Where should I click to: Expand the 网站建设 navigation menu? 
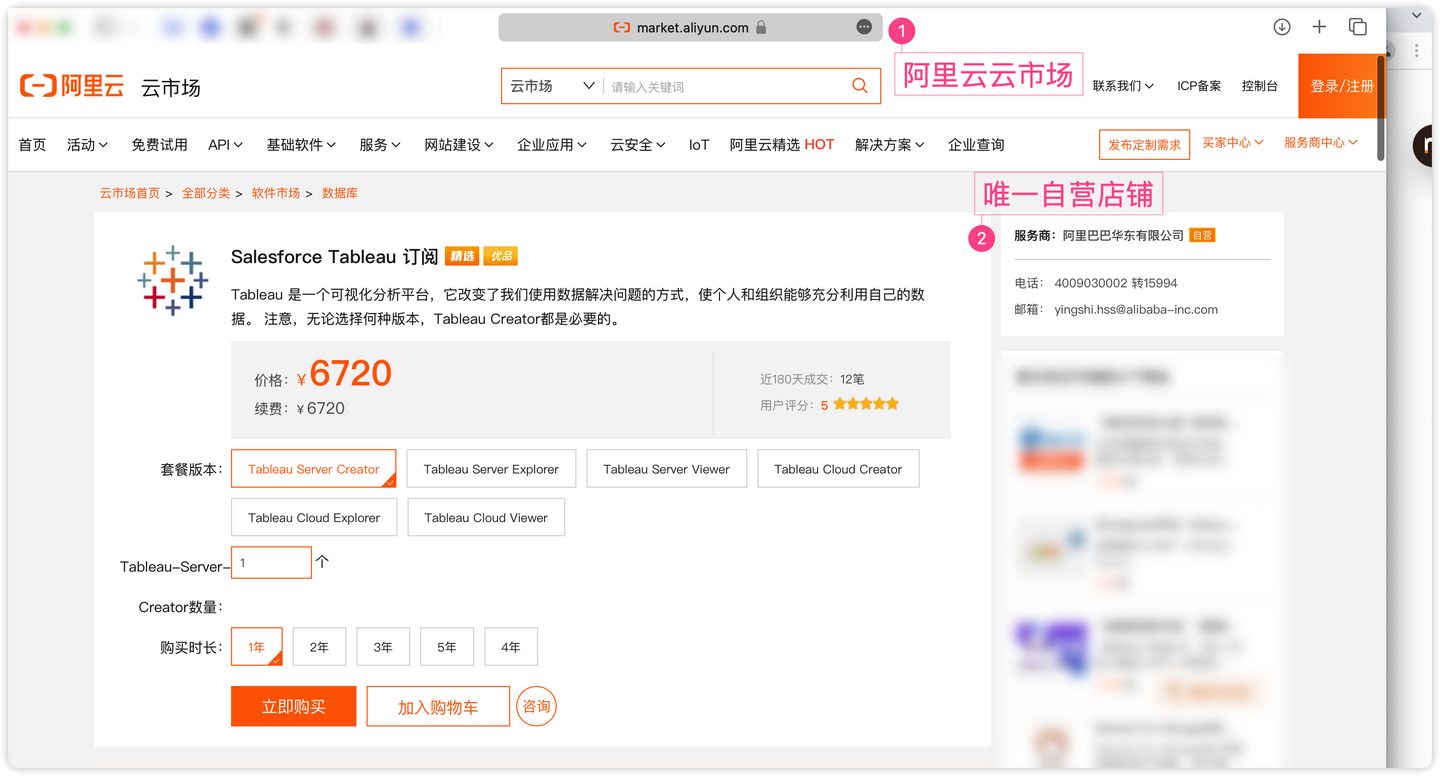click(x=459, y=145)
